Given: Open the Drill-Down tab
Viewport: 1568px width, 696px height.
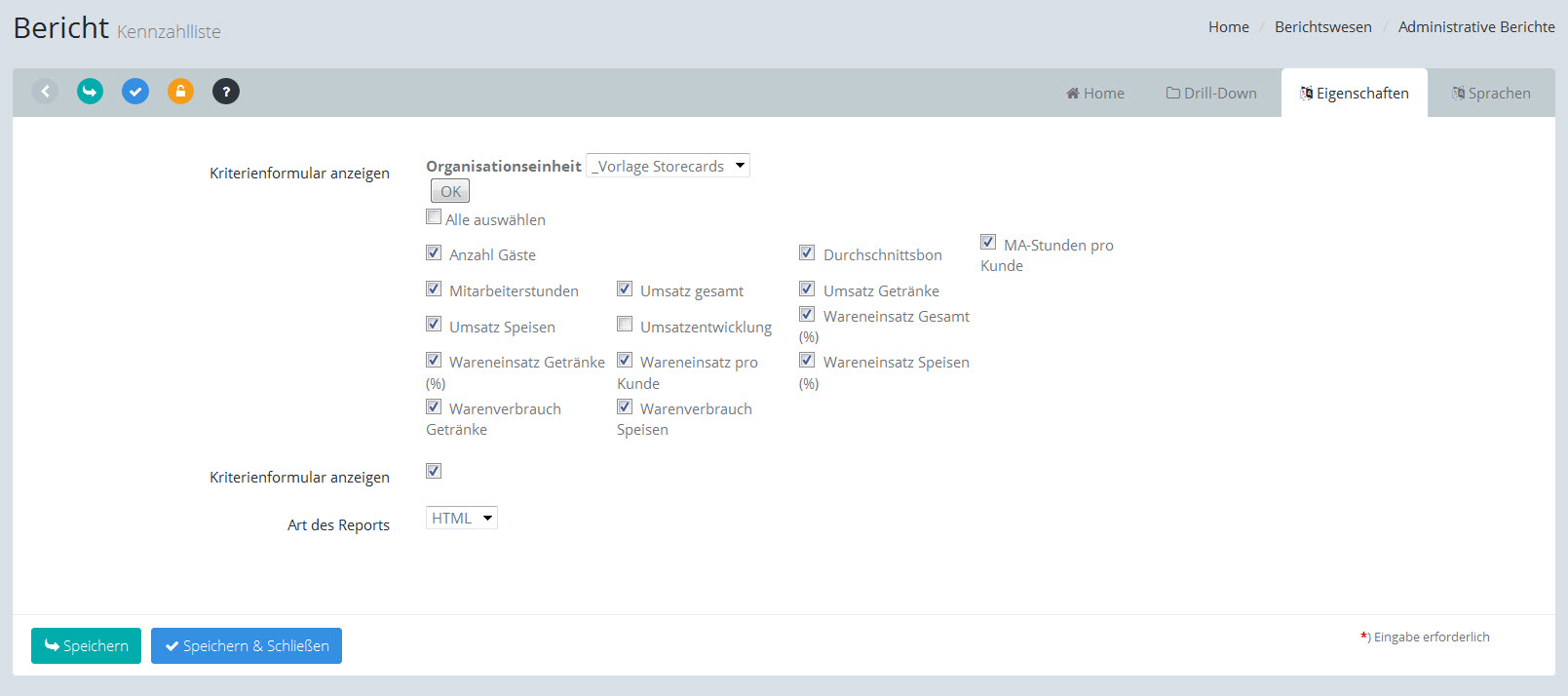Looking at the screenshot, I should click(1211, 94).
